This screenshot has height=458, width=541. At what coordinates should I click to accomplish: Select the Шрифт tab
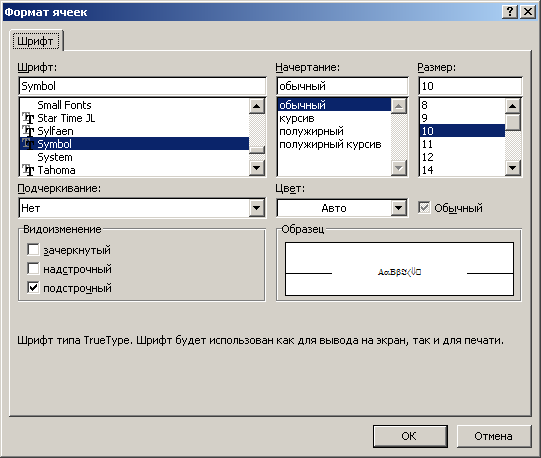click(36, 41)
